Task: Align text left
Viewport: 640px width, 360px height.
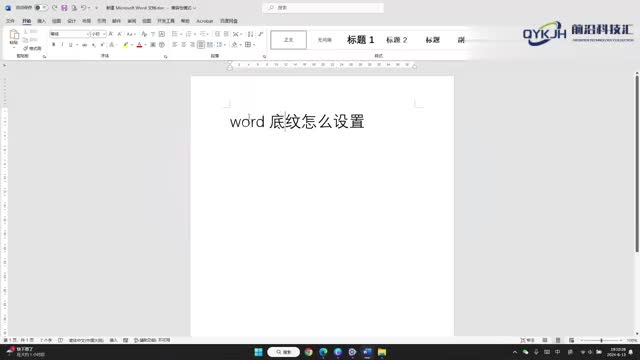Action: point(175,44)
